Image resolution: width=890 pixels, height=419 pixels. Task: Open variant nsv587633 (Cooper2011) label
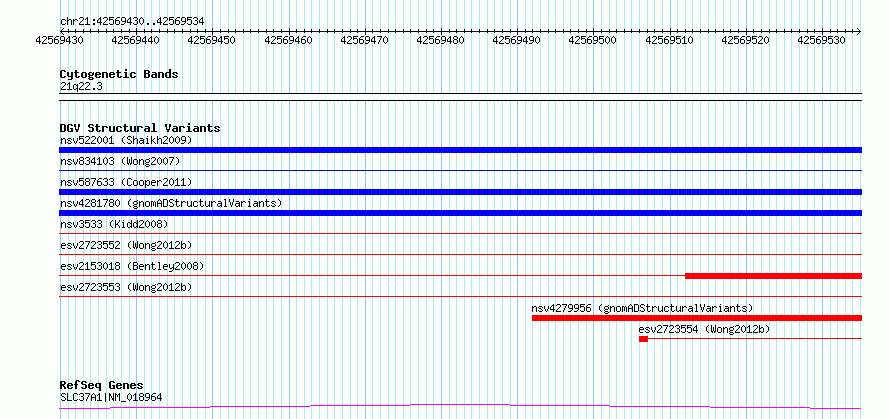click(x=126, y=182)
